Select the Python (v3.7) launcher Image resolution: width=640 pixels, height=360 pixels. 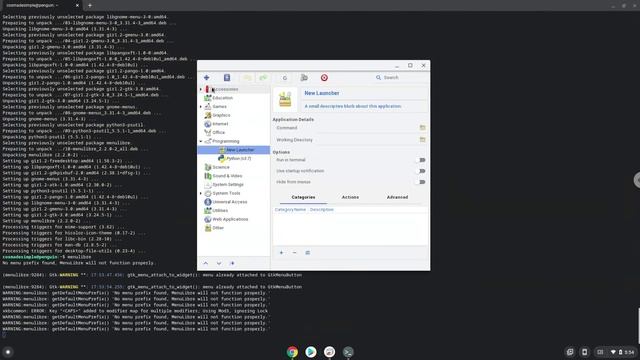pyautogui.click(x=238, y=158)
